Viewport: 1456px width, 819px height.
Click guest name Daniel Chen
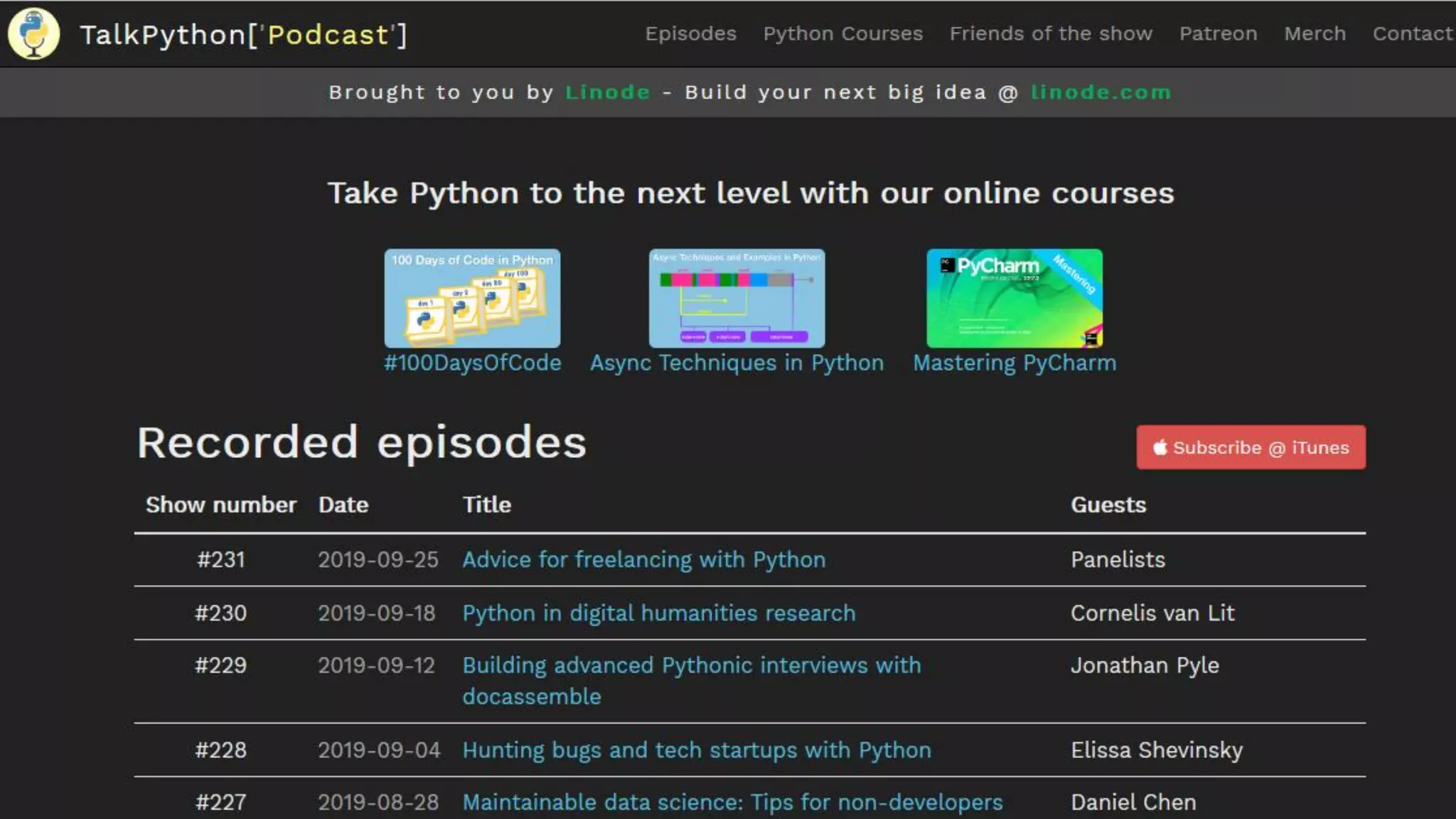pos(1133,802)
